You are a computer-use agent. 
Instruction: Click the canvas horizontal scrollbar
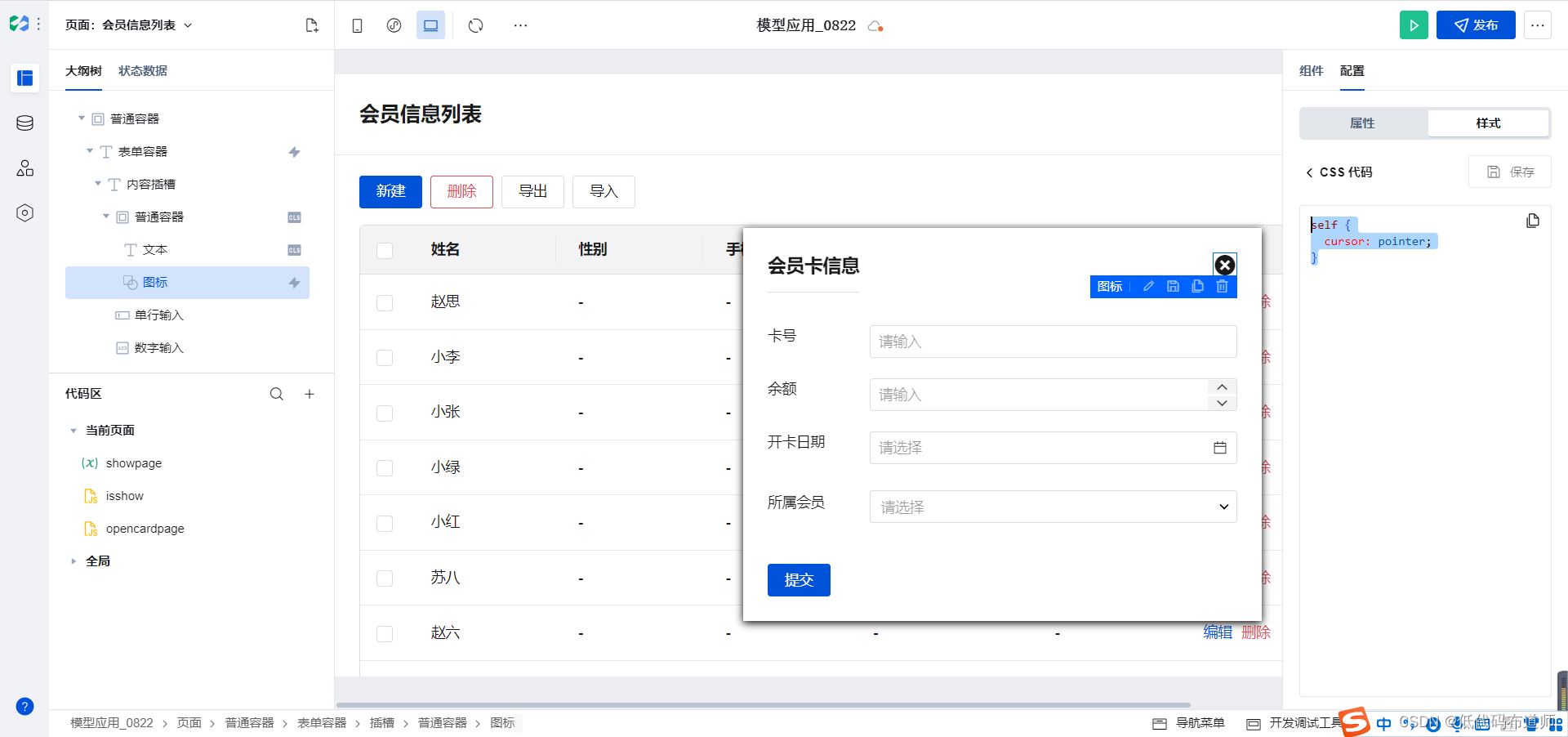tap(764, 704)
